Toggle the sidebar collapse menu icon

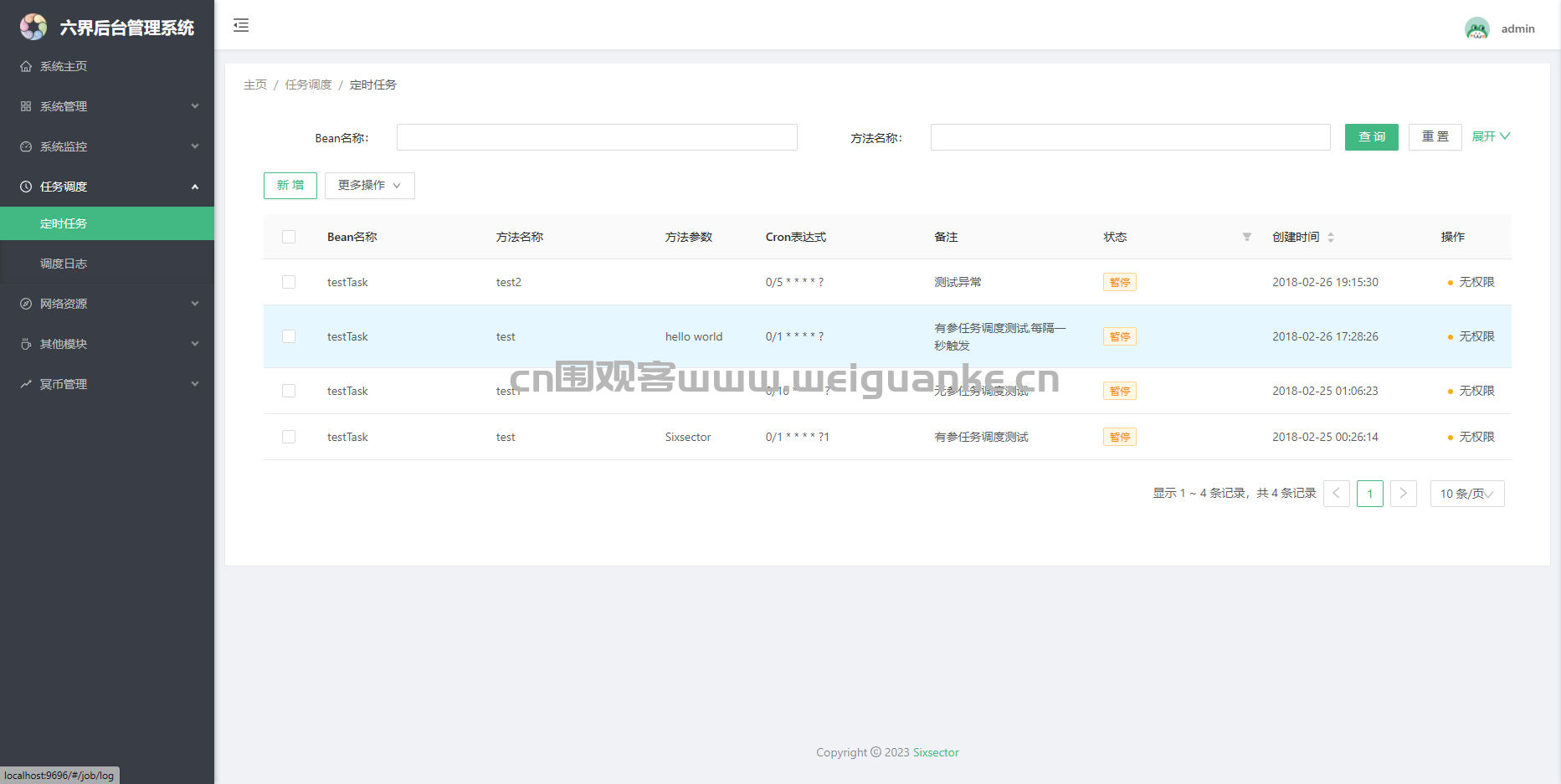click(x=241, y=25)
